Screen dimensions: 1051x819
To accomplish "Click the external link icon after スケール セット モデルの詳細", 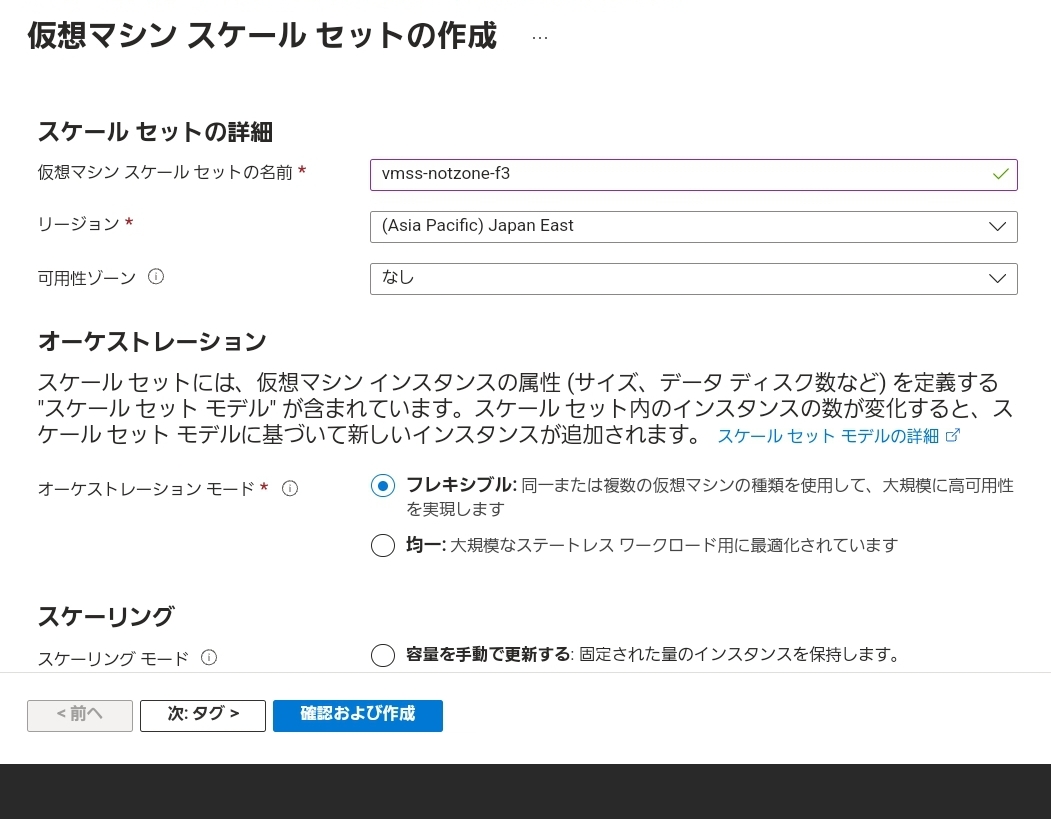I will 953,435.
